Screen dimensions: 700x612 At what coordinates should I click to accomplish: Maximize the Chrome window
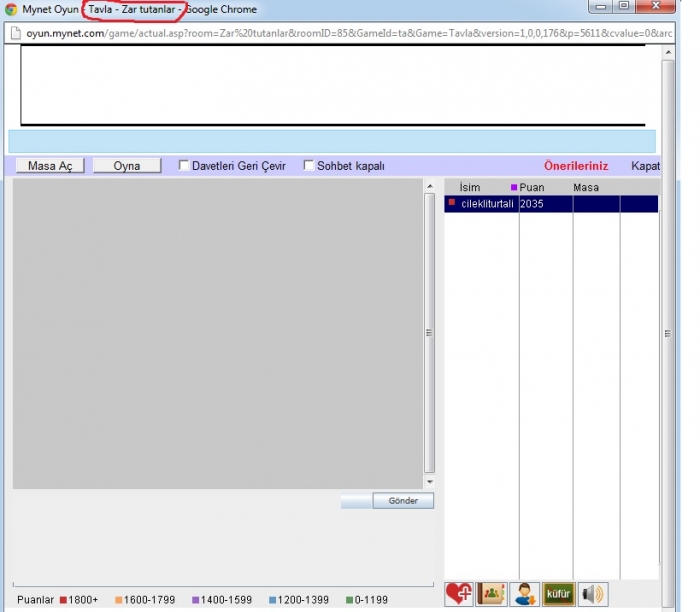(x=624, y=7)
